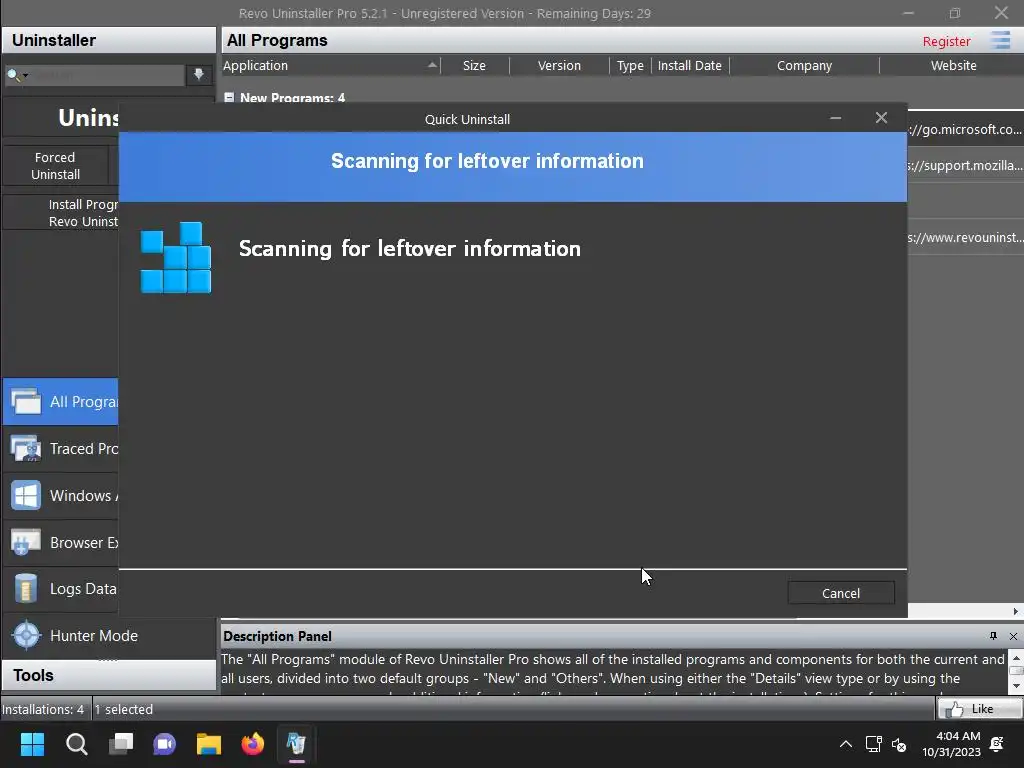Click the www.revouninst website entry
The height and width of the screenshot is (768, 1024).
click(965, 237)
